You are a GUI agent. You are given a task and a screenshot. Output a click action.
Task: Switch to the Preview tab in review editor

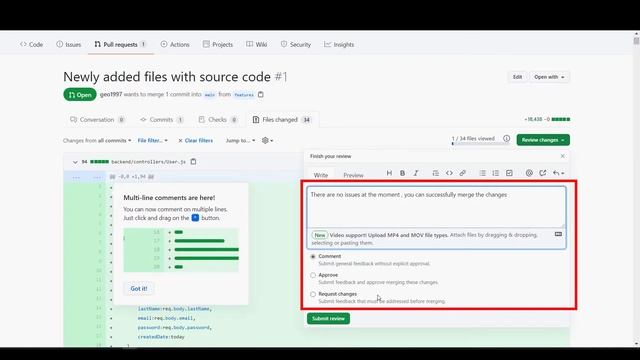[x=353, y=175]
